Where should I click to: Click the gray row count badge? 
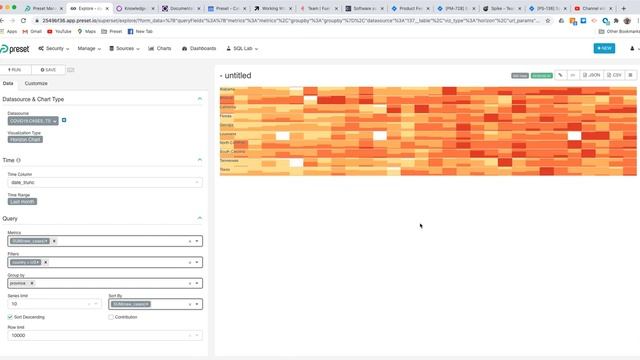pyautogui.click(x=520, y=76)
